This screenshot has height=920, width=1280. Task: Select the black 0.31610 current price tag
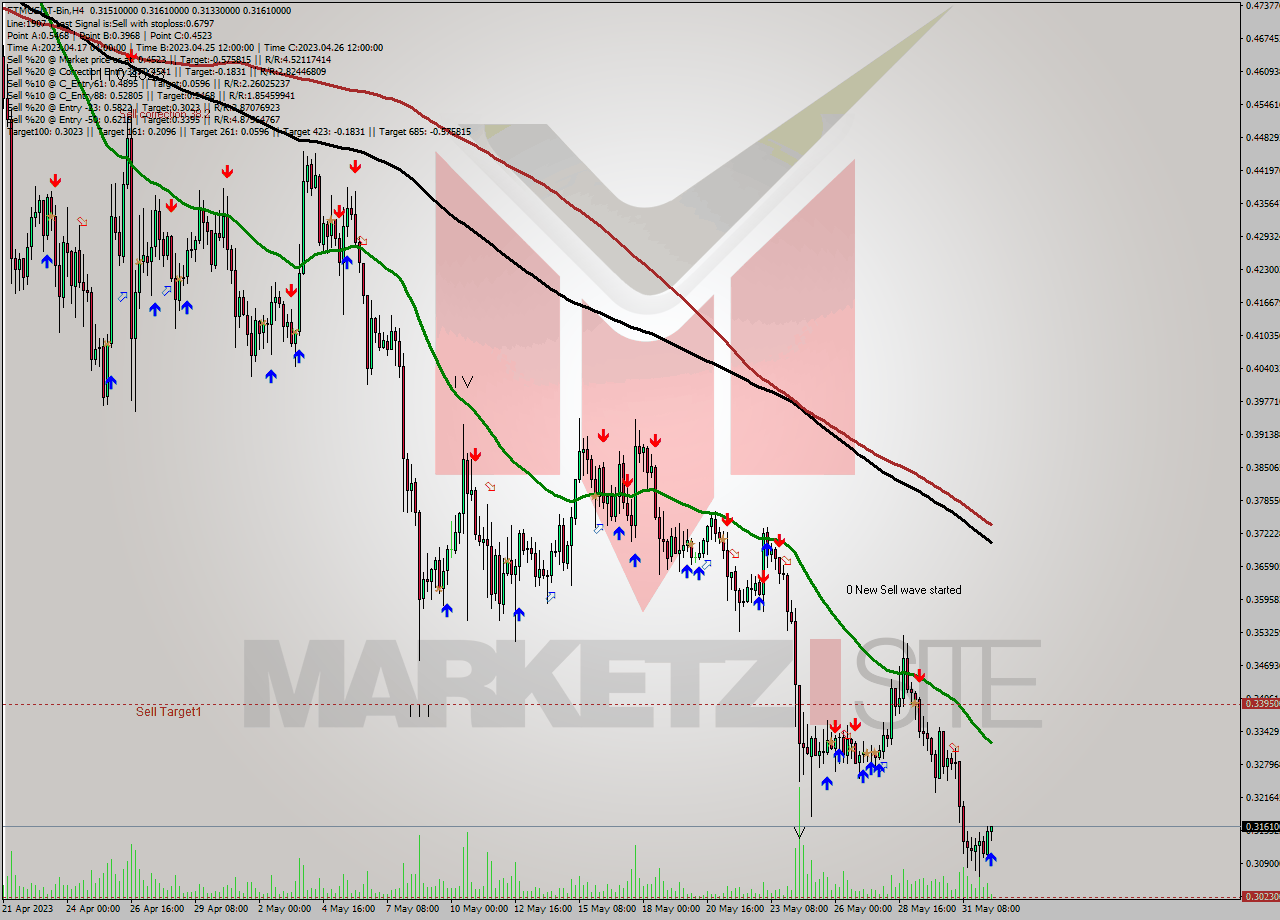click(1259, 827)
